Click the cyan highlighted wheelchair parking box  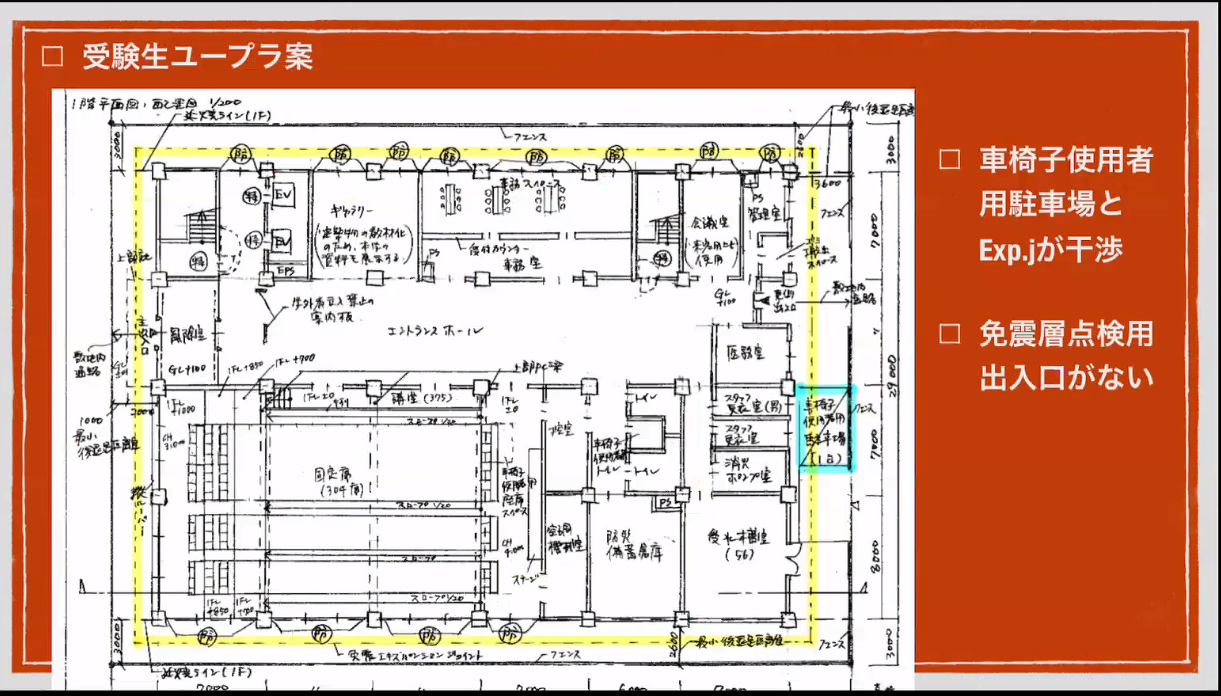point(827,428)
